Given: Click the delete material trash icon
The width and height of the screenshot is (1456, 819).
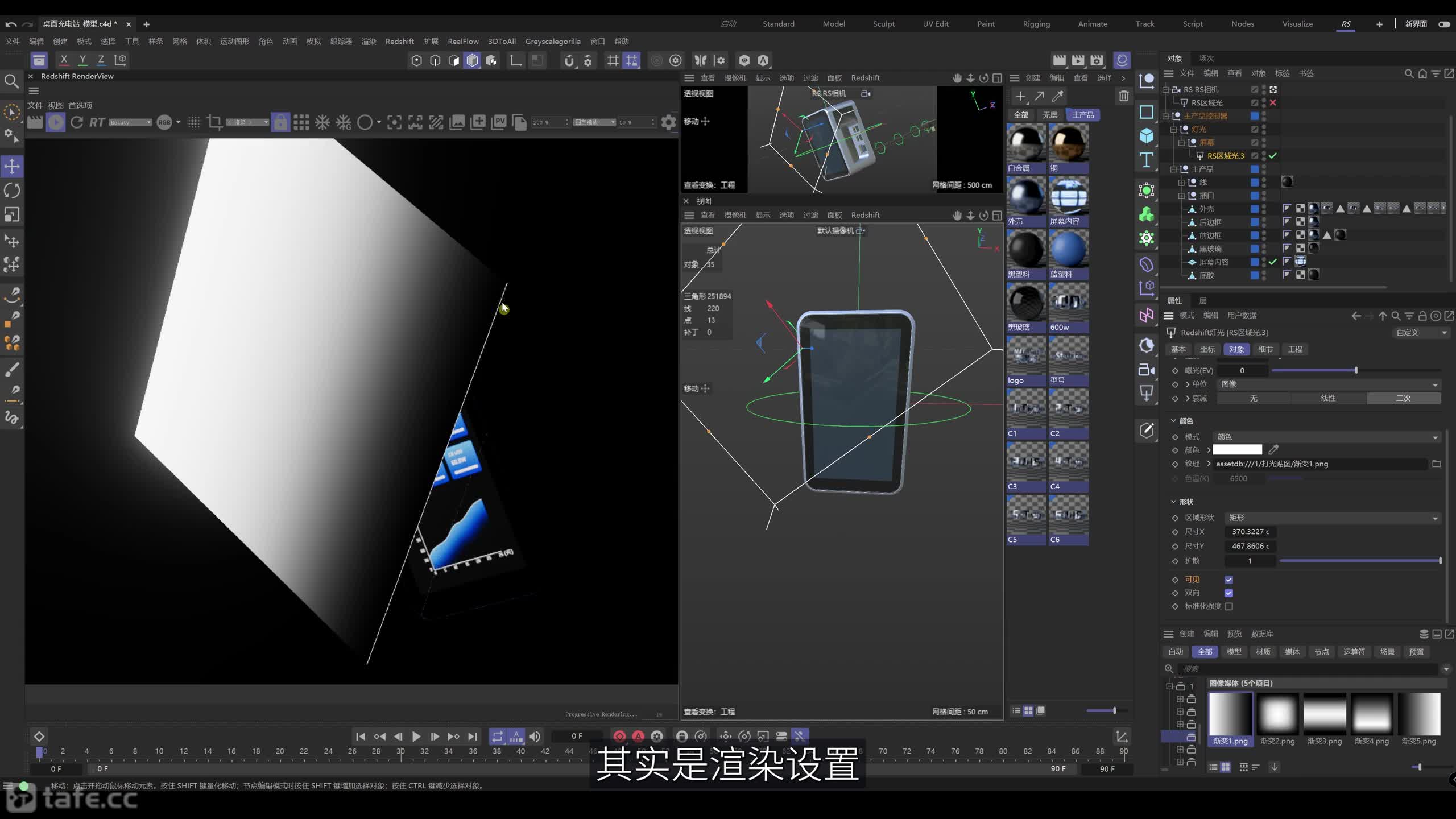Looking at the screenshot, I should pyautogui.click(x=1124, y=96).
